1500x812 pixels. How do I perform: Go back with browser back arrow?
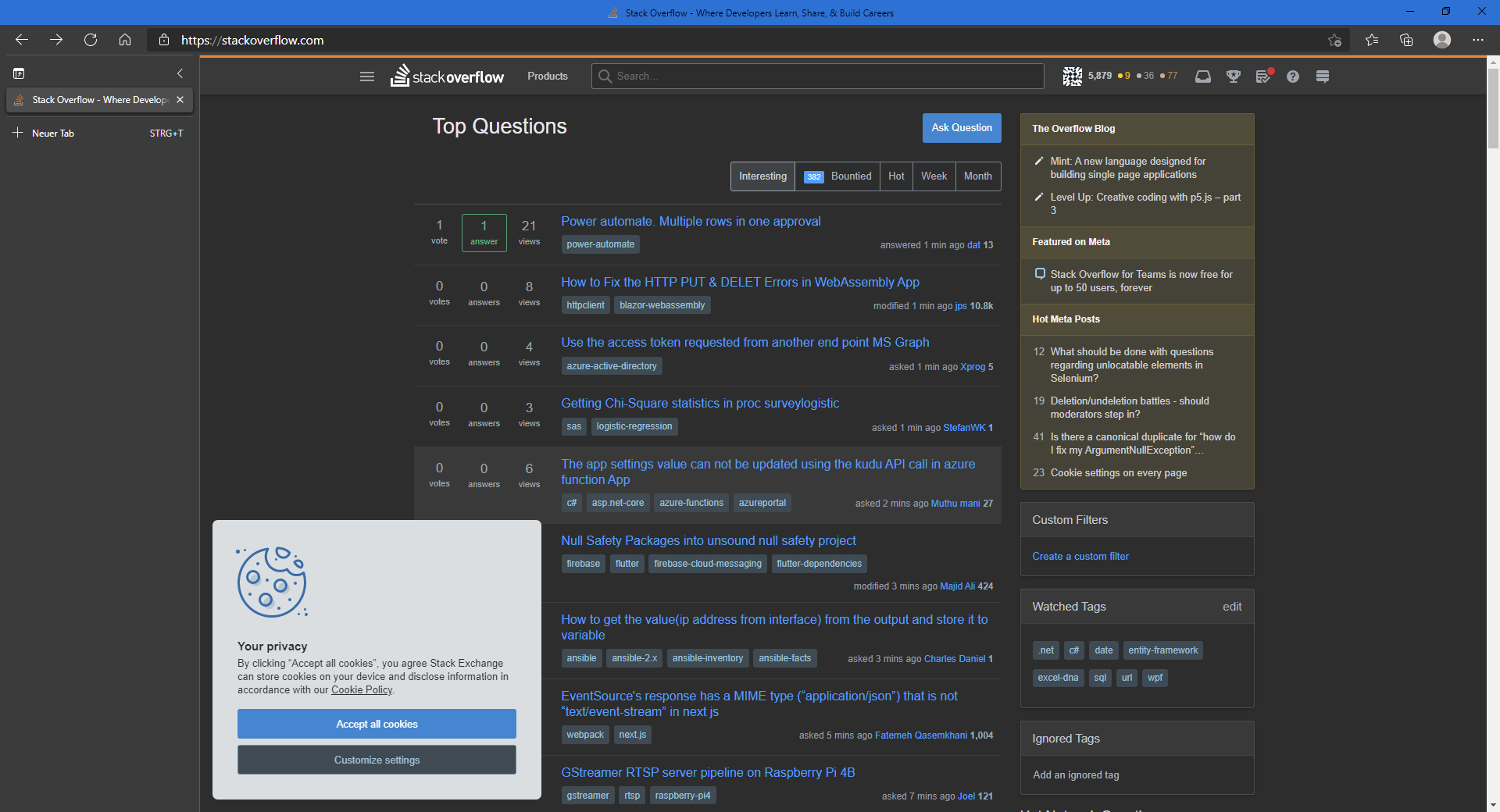coord(22,40)
